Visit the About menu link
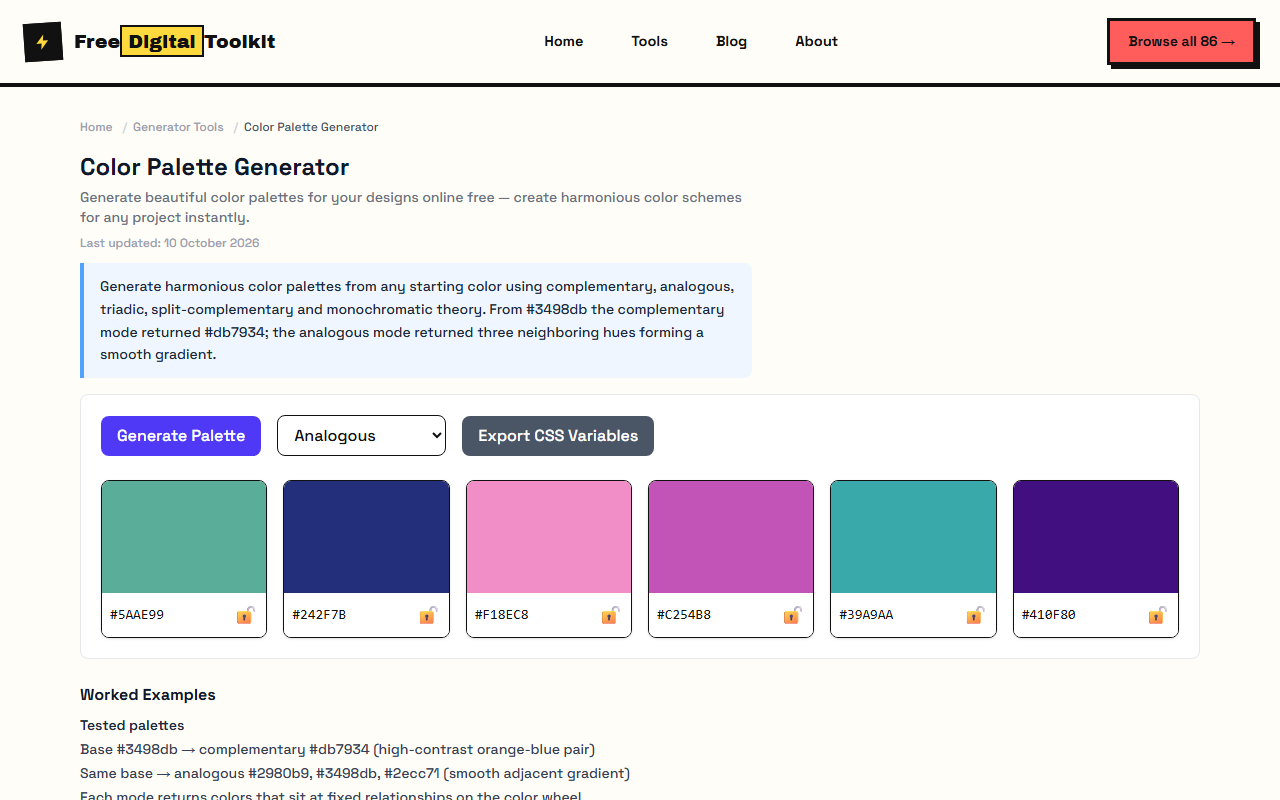This screenshot has width=1280, height=800. (817, 42)
